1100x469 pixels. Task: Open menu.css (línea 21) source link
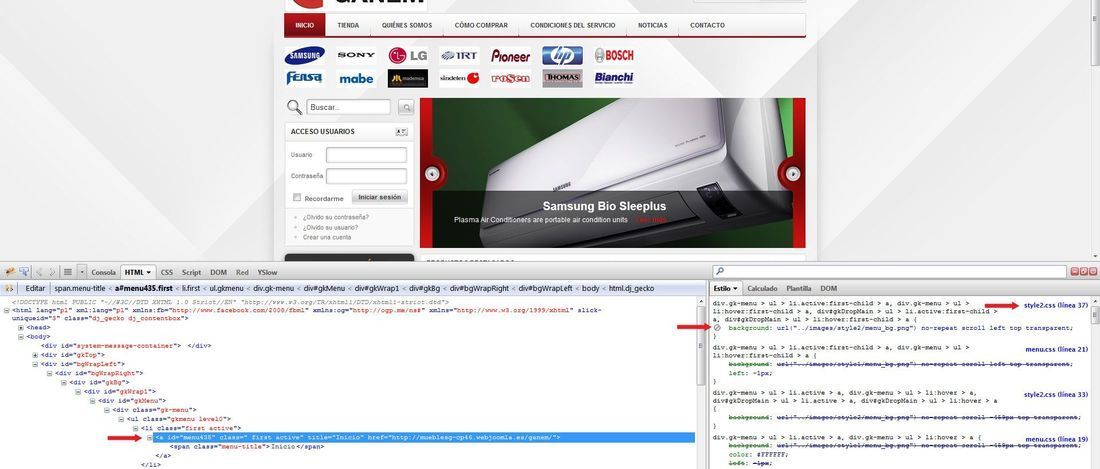[1057, 348]
